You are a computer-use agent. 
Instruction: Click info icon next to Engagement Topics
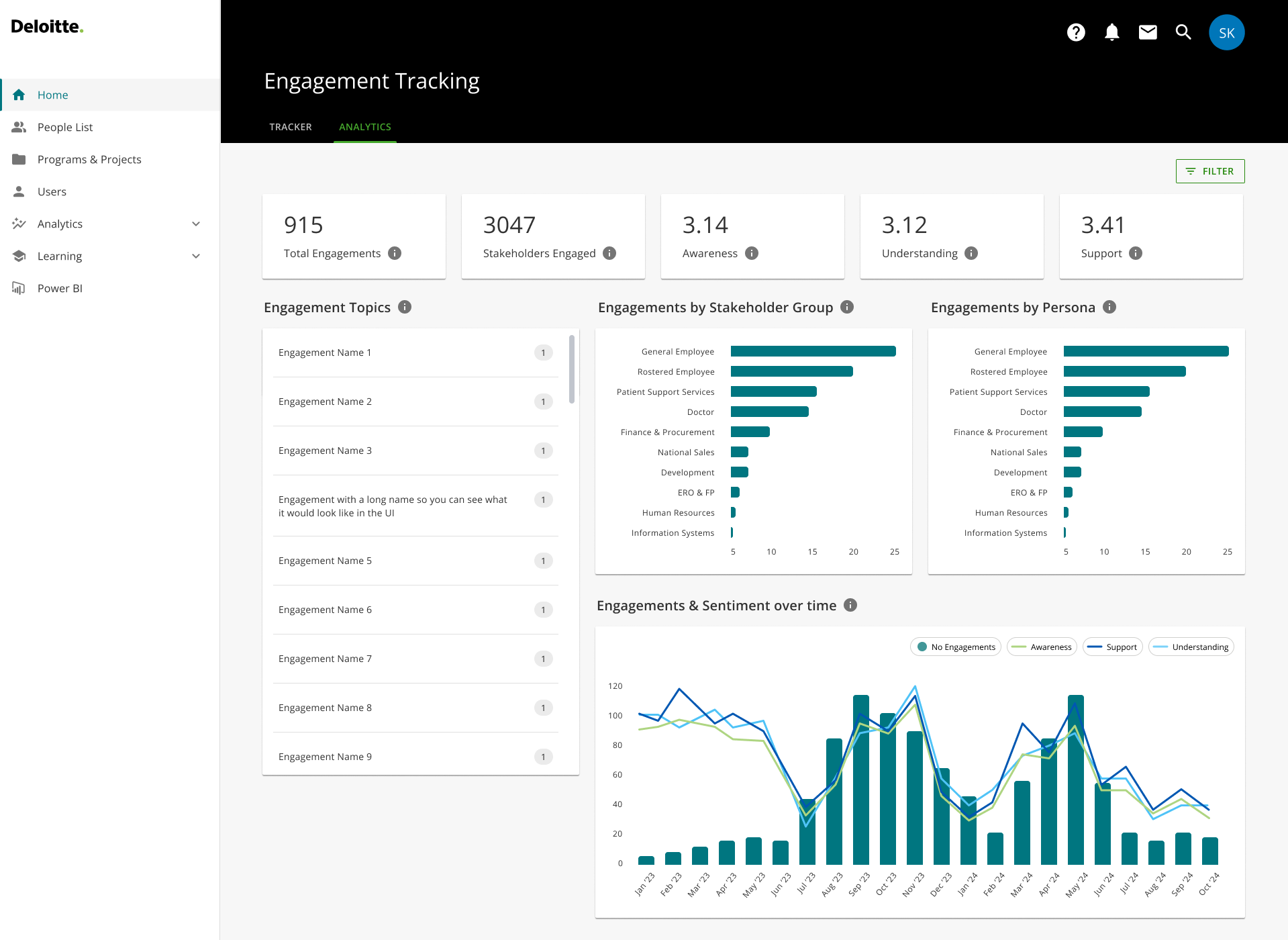(405, 307)
